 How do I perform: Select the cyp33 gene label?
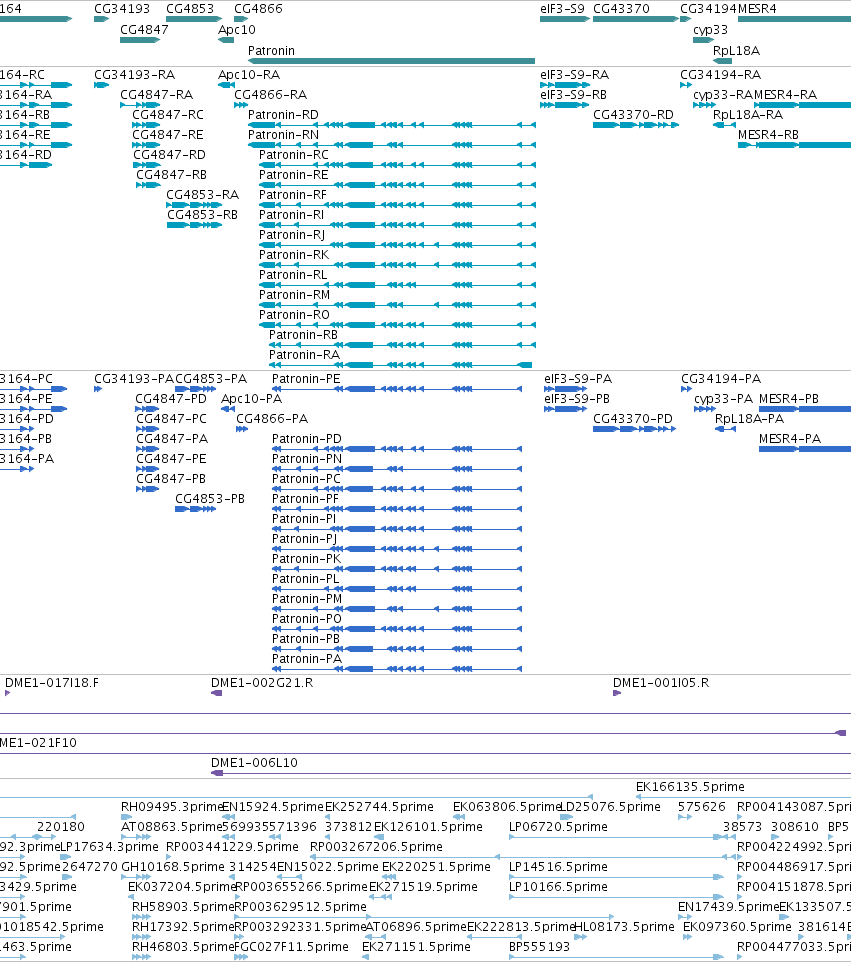tap(710, 29)
